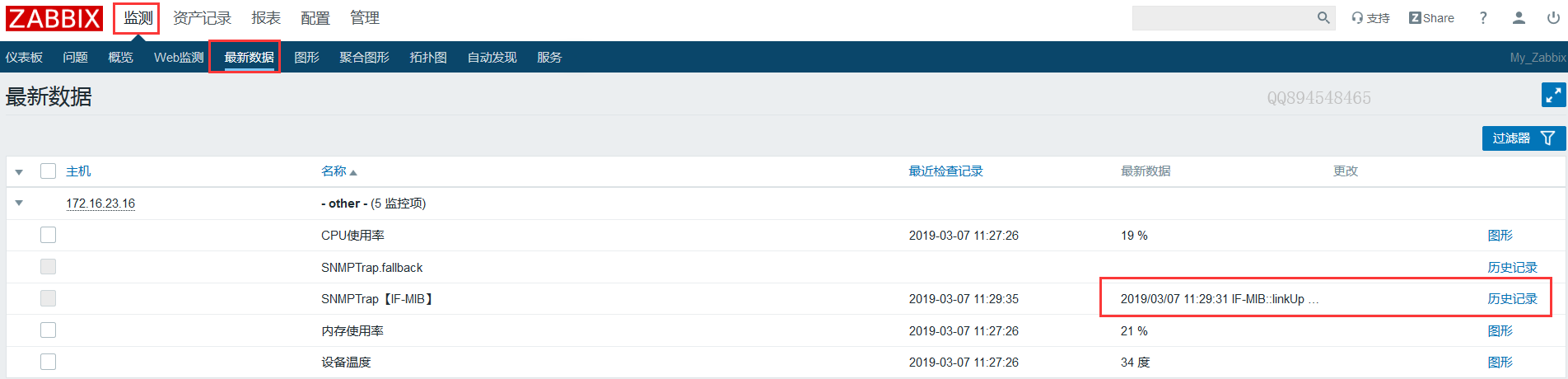This screenshot has width=1568, height=379.
Task: Select the 最新数据 submenu
Action: 249,58
